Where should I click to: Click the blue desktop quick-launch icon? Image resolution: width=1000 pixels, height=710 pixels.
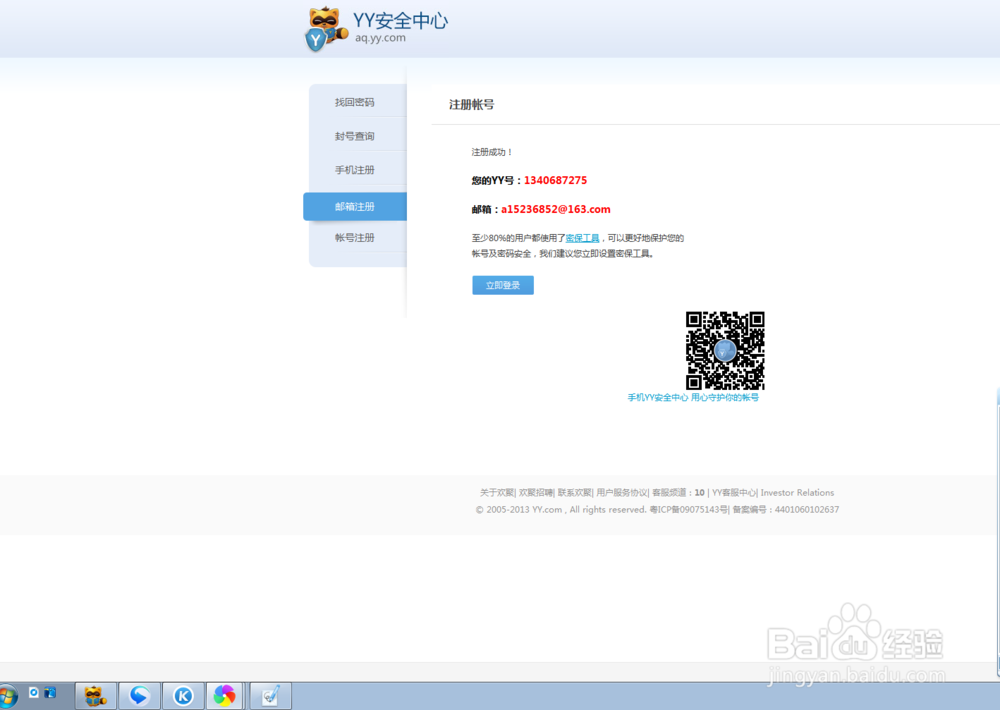(50, 692)
